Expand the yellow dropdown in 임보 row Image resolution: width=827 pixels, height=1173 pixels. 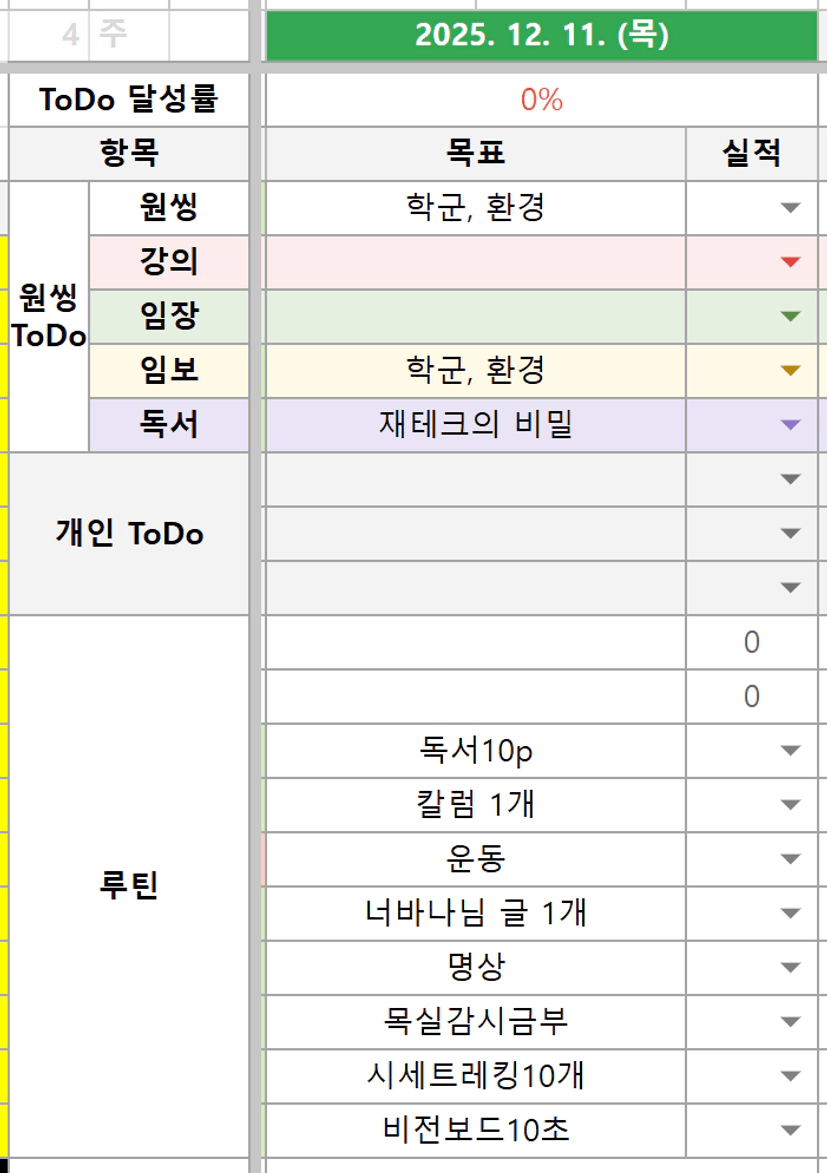pyautogui.click(x=790, y=371)
